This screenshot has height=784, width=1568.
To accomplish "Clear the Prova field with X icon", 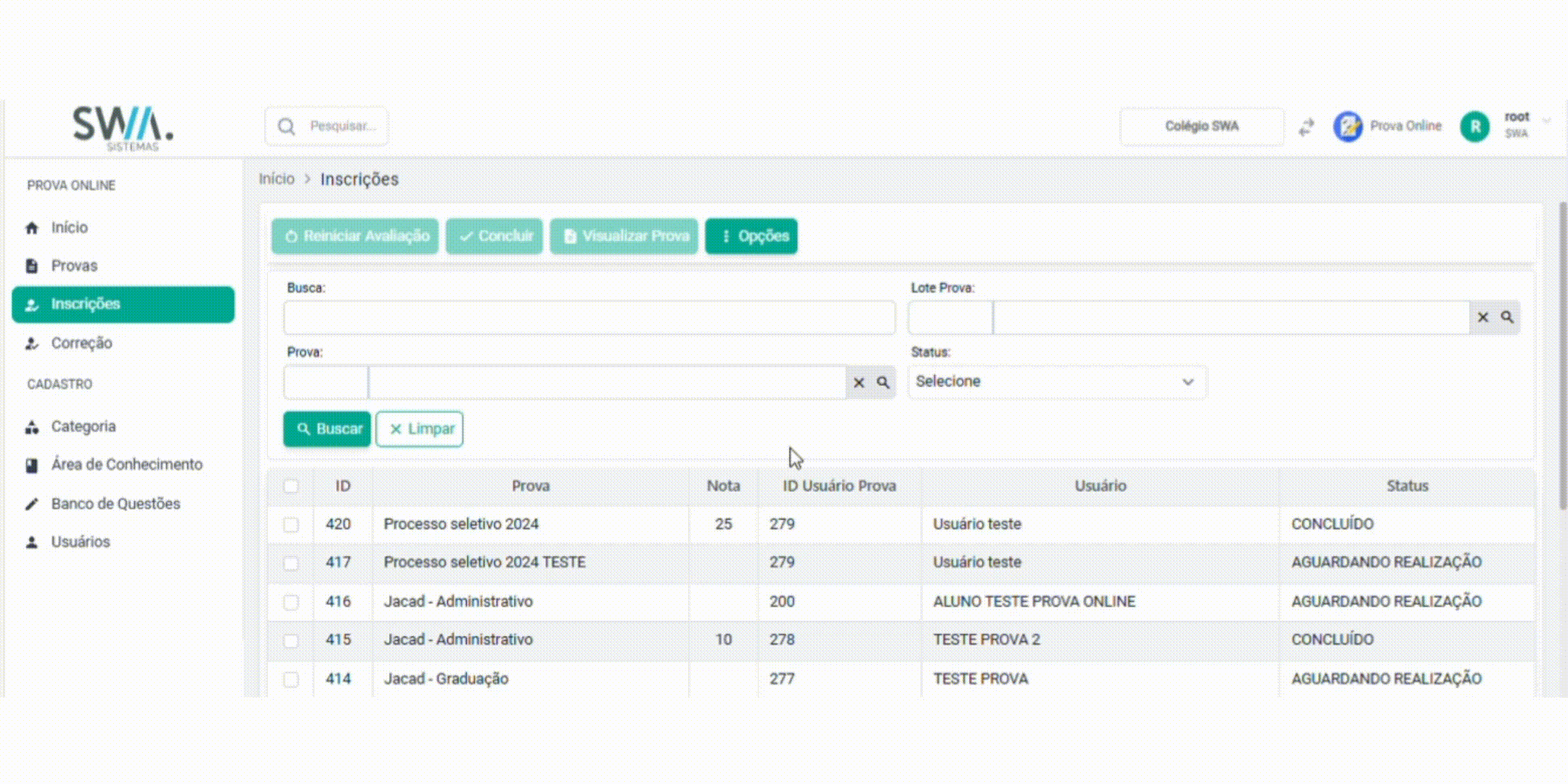I will (859, 383).
